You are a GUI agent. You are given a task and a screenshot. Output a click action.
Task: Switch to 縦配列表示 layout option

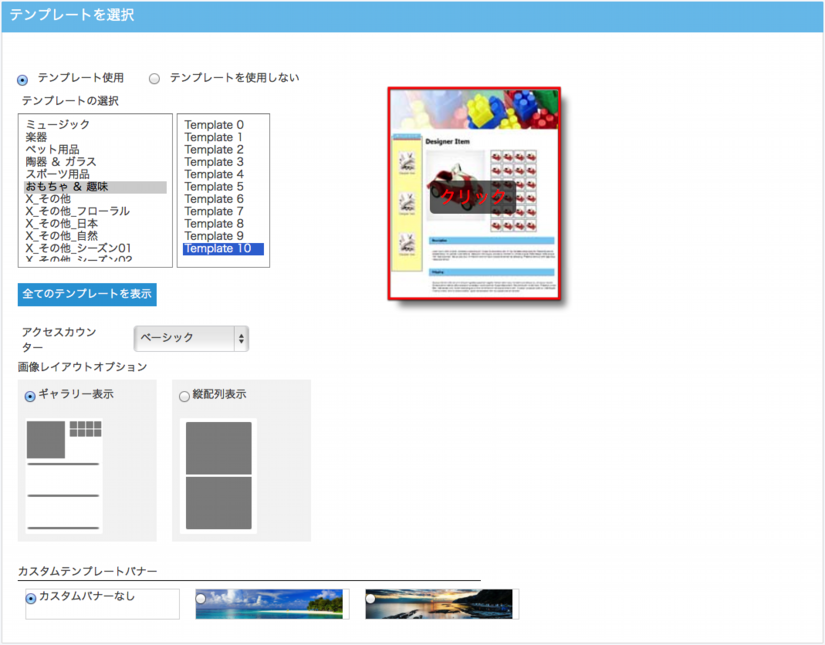(x=184, y=396)
